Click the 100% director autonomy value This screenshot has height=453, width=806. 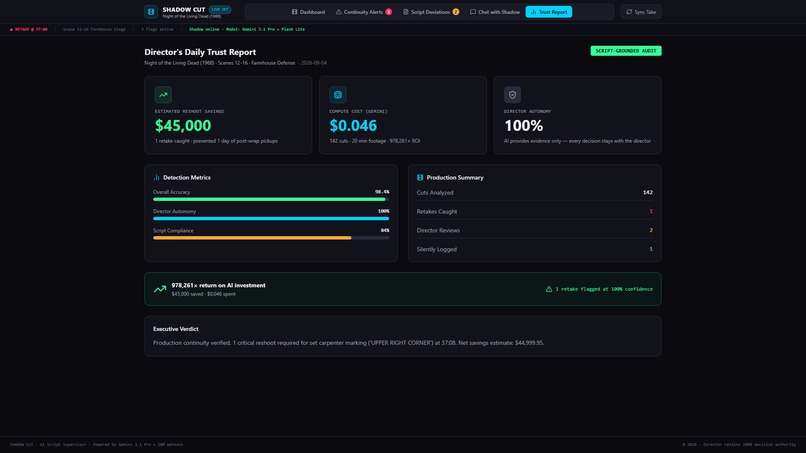pyautogui.click(x=524, y=125)
